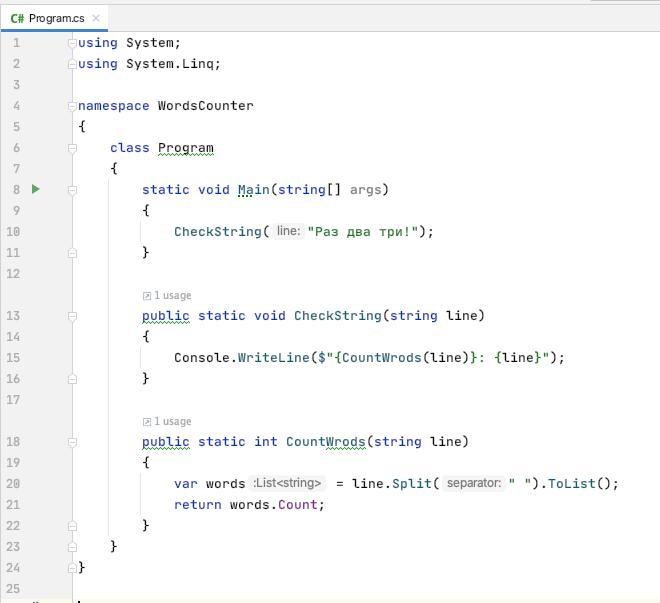Click 'CountWrods' declaration on line 18
The width and height of the screenshot is (660, 603).
[x=326, y=441]
